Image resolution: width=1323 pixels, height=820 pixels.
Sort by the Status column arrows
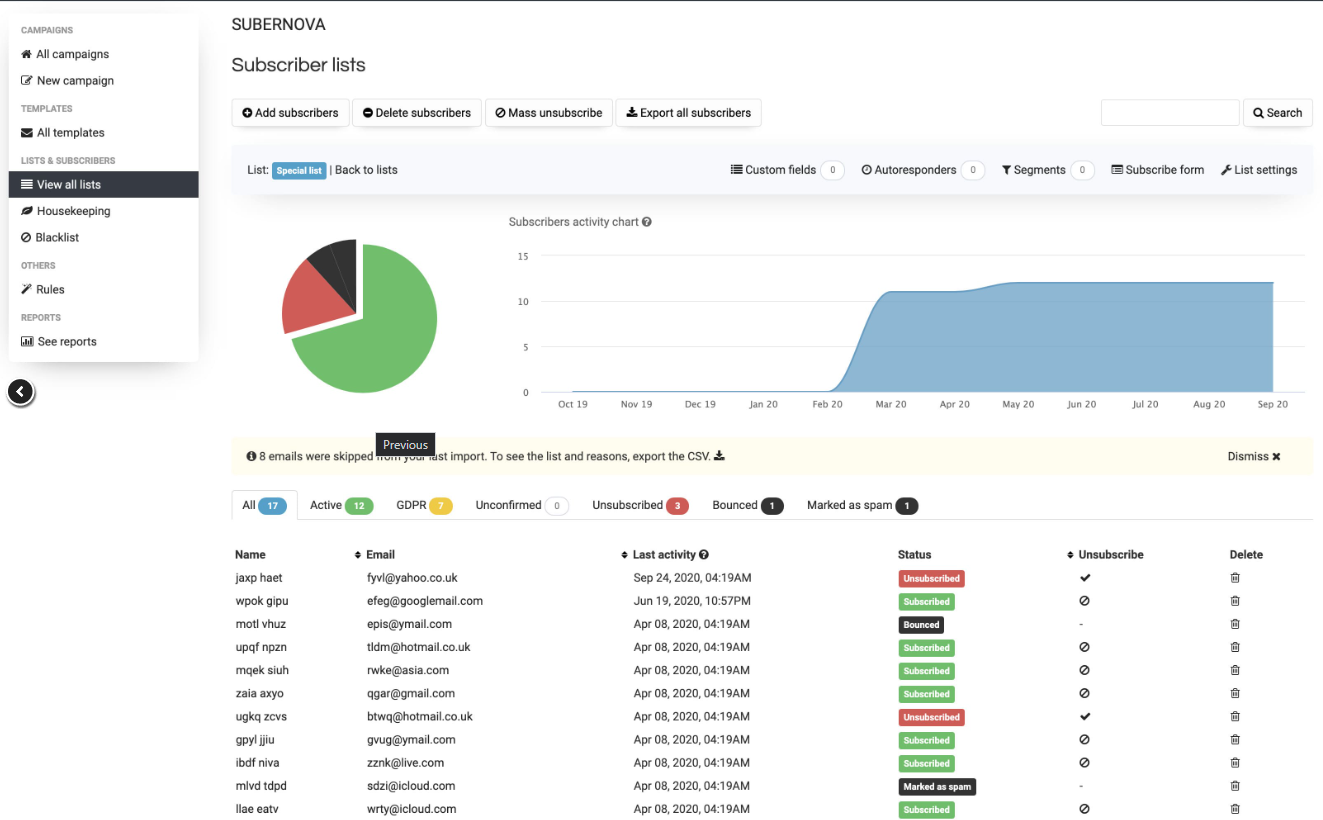coord(1069,555)
